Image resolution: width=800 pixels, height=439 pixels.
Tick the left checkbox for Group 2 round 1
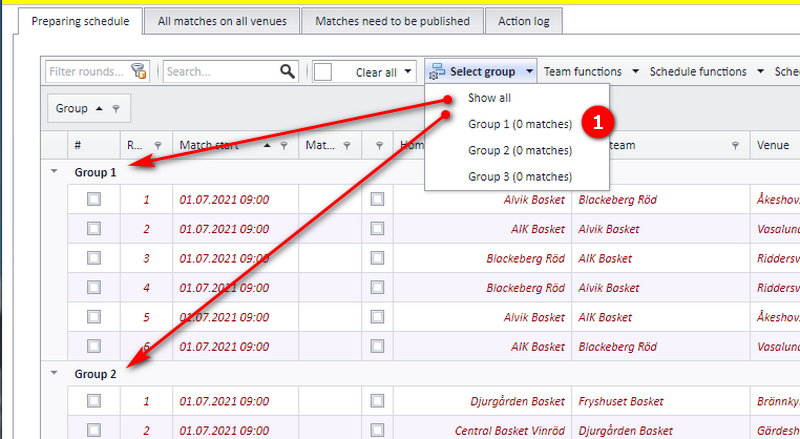(x=94, y=401)
